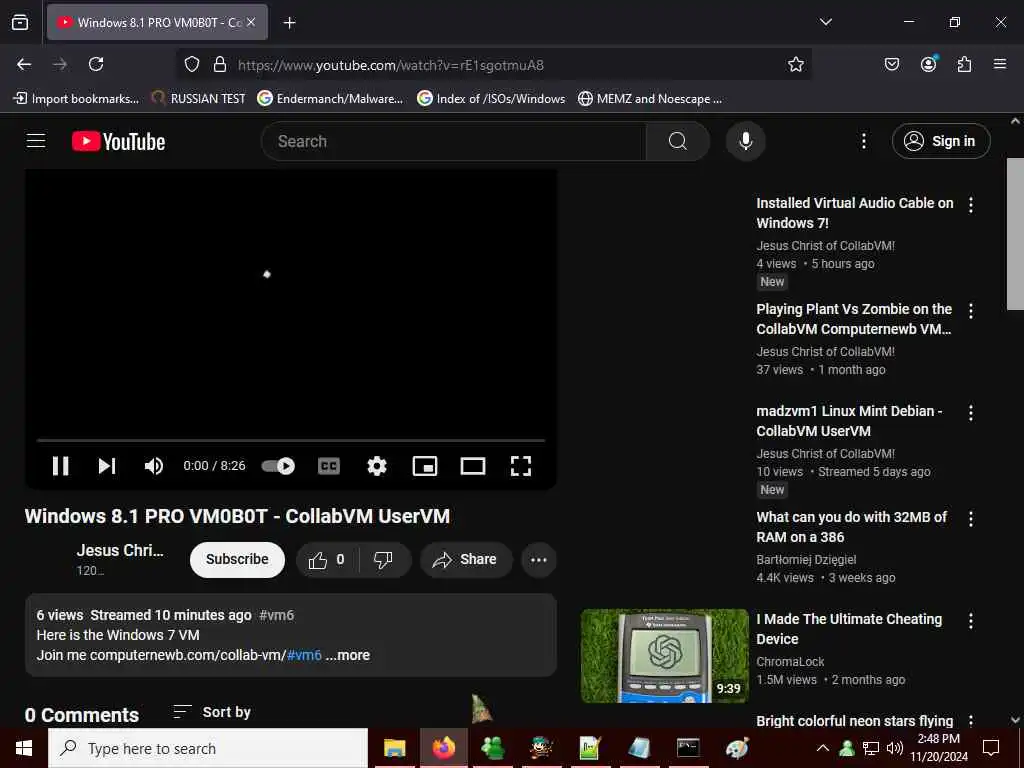This screenshot has width=1024, height=768.
Task: Open Firefox account icon
Action: point(928,64)
